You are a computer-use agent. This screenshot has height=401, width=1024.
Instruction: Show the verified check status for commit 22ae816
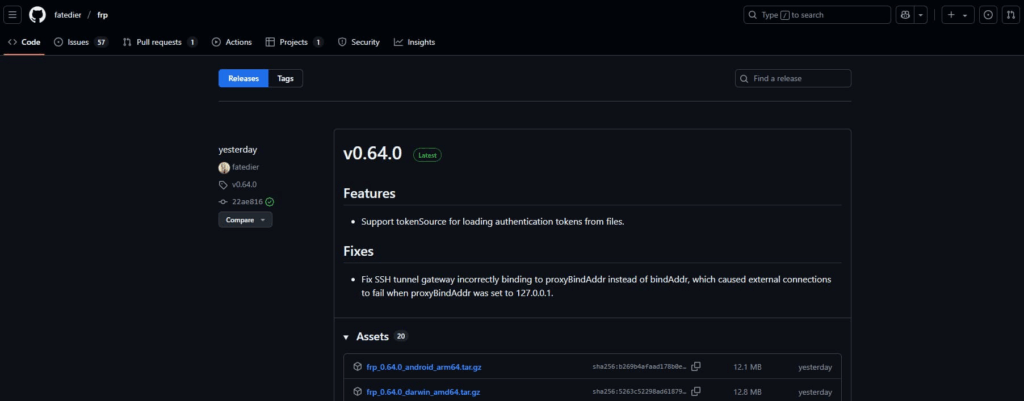click(270, 202)
